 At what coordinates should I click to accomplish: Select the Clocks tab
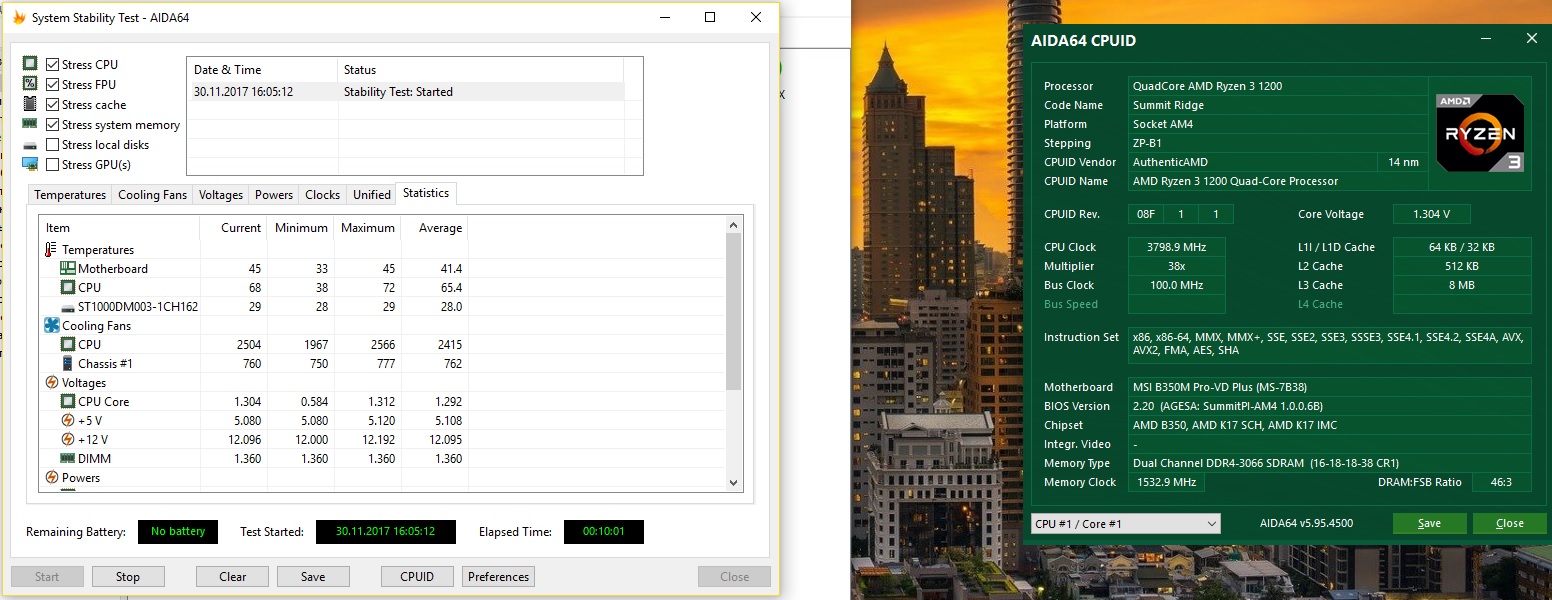tap(323, 195)
